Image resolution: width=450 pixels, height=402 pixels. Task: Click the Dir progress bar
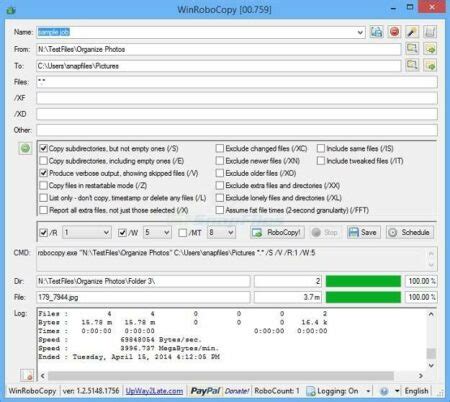coord(363,281)
